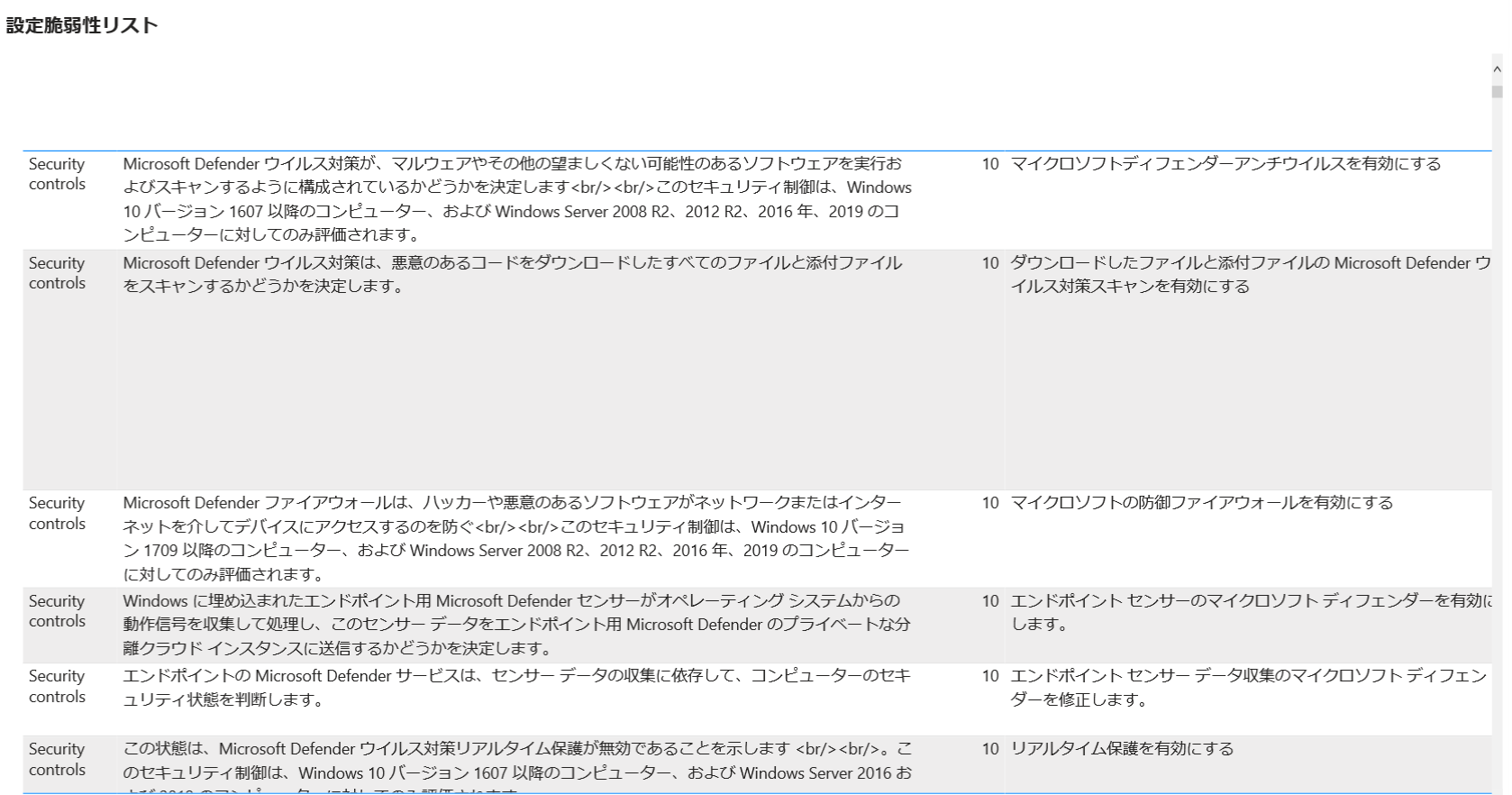Click remediation 'エンドポイント センサー データ収集のマイクロソフト'

pos(1249,688)
